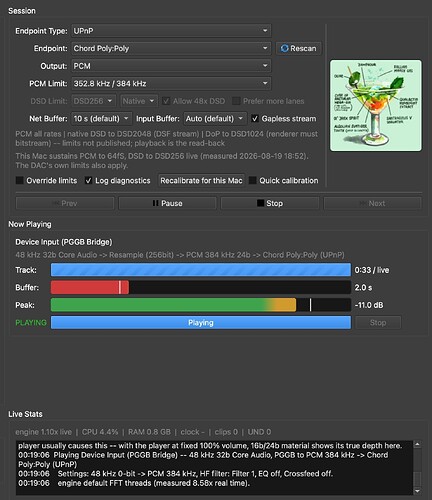Click the Rescan endpoints button
Image resolution: width=432 pixels, height=500 pixels.
pyautogui.click(x=299, y=48)
